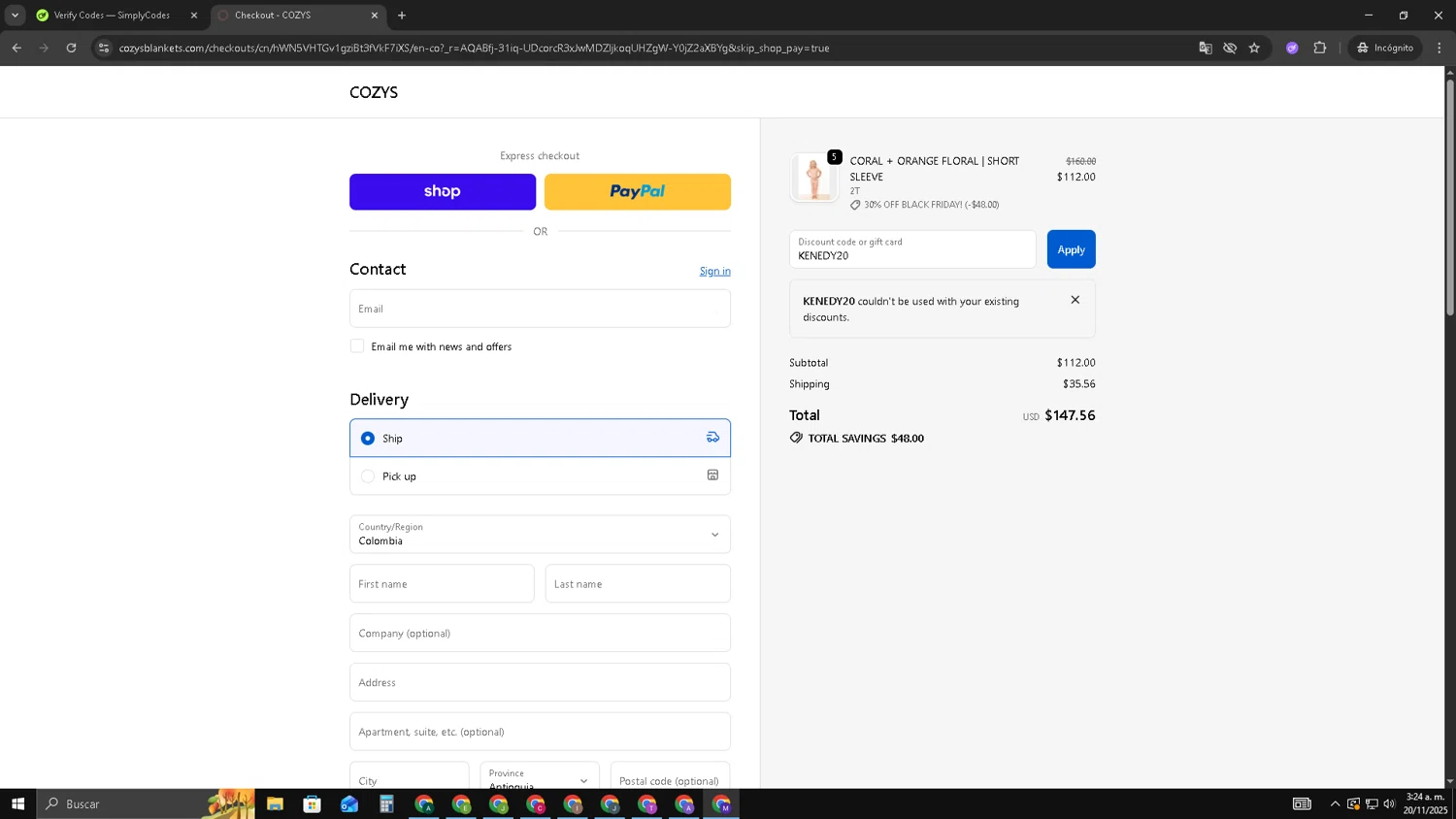Click the Address field

(540, 682)
